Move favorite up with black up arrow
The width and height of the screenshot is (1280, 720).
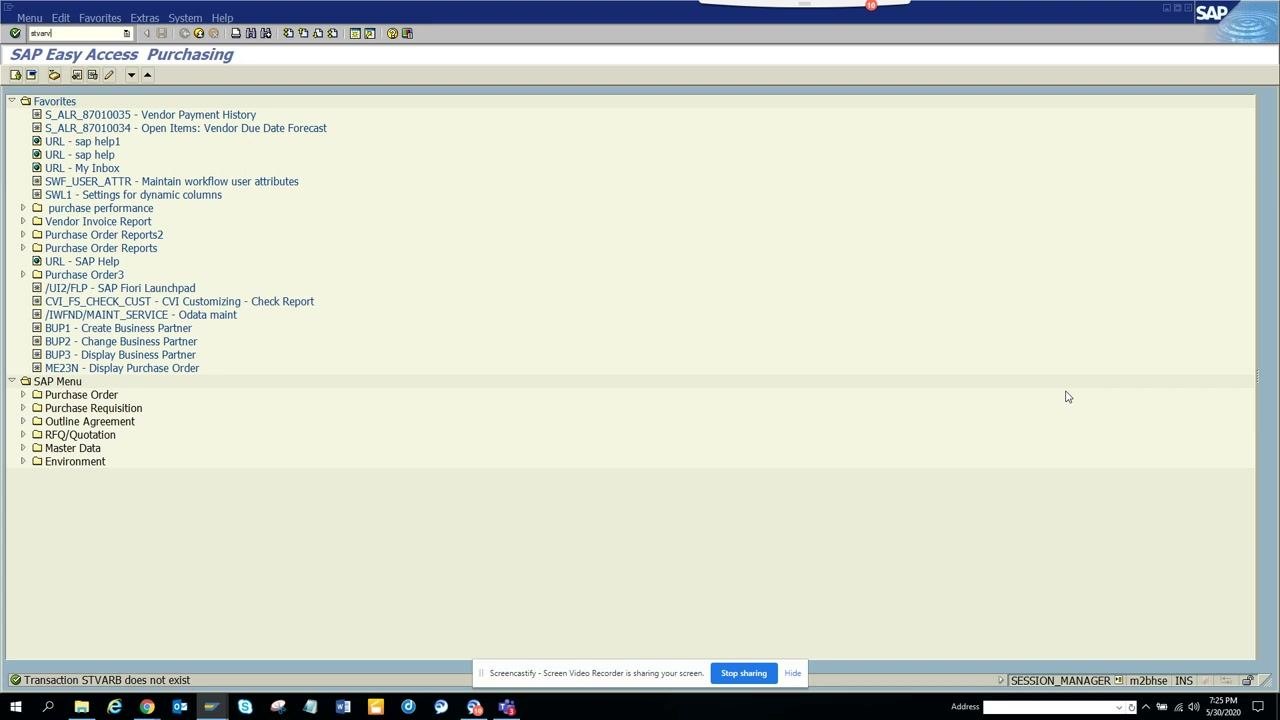147,75
